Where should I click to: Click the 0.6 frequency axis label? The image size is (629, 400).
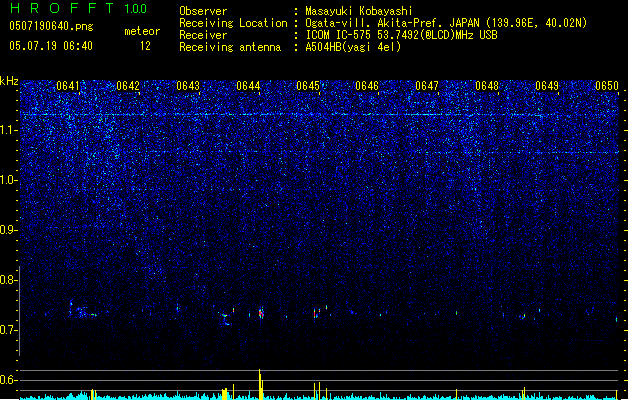click(8, 380)
